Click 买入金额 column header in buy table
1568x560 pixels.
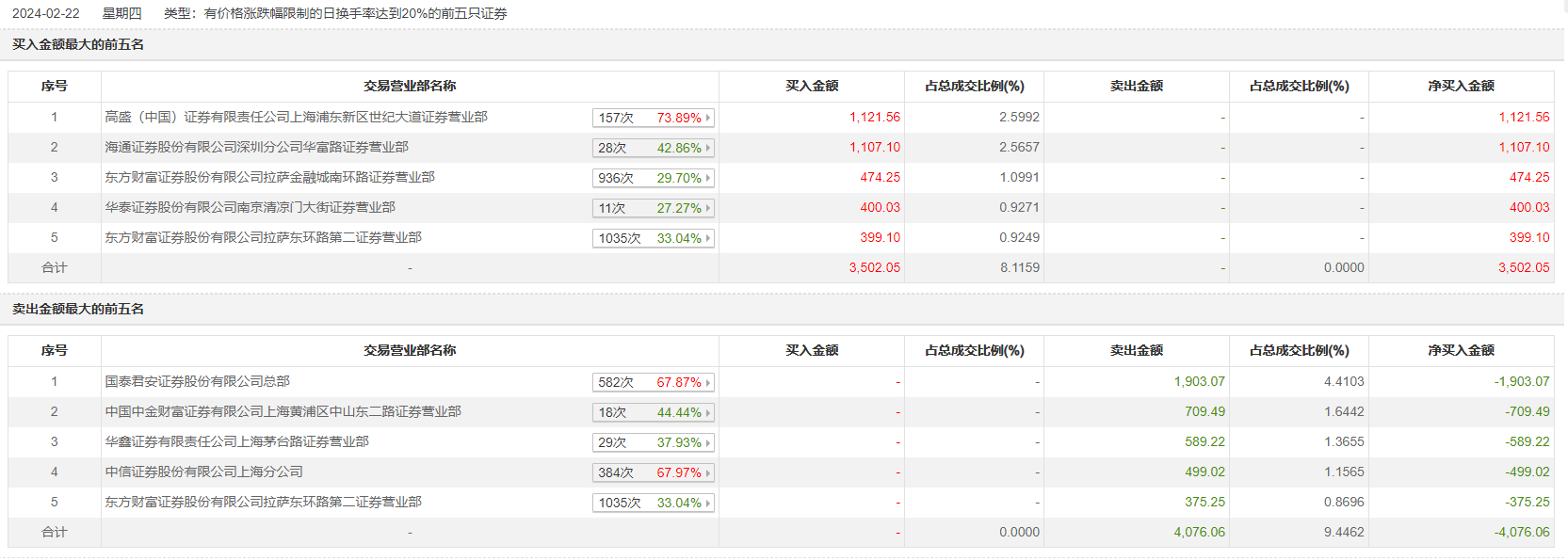click(x=812, y=86)
